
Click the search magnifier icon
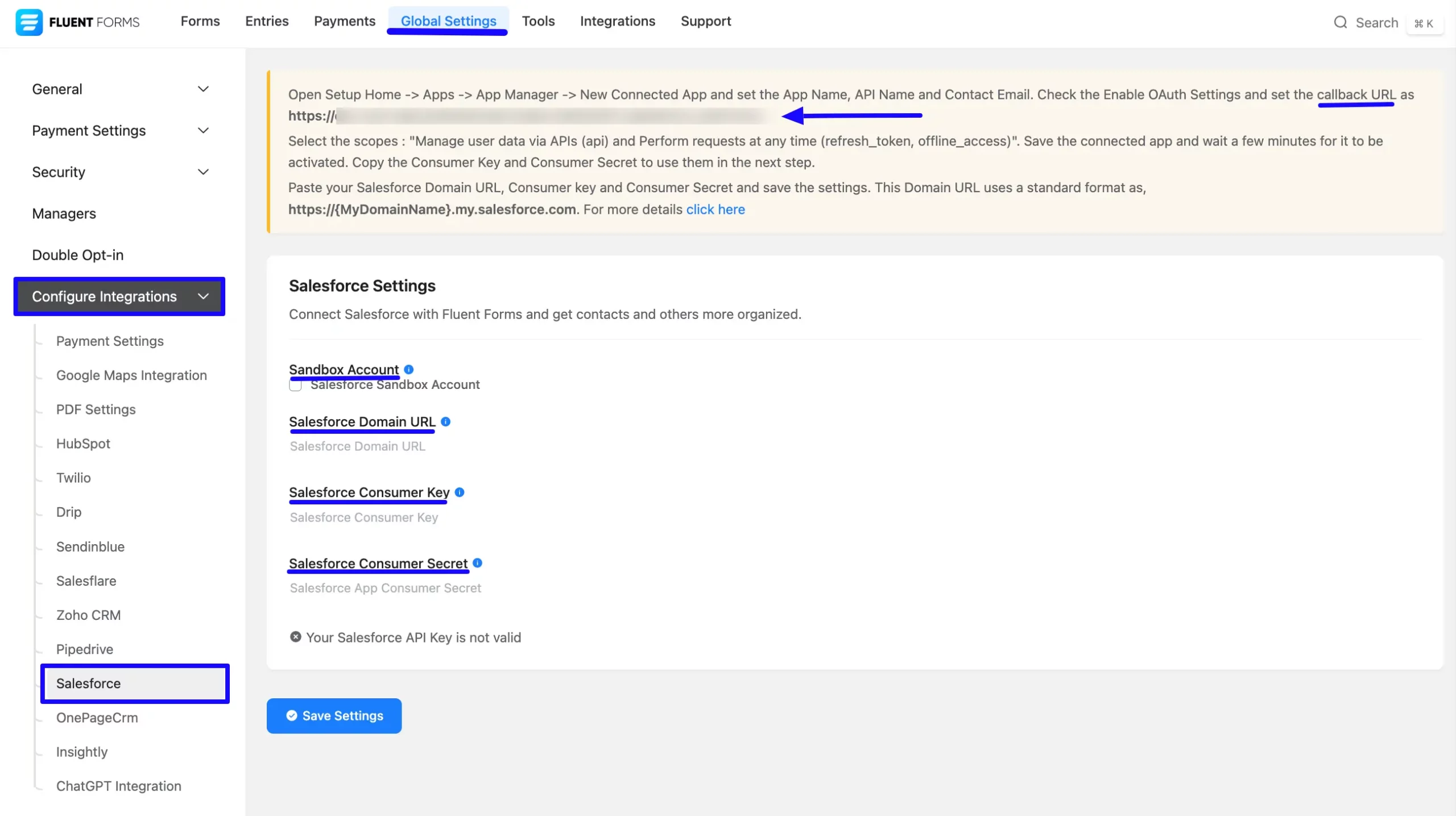[x=1341, y=23]
